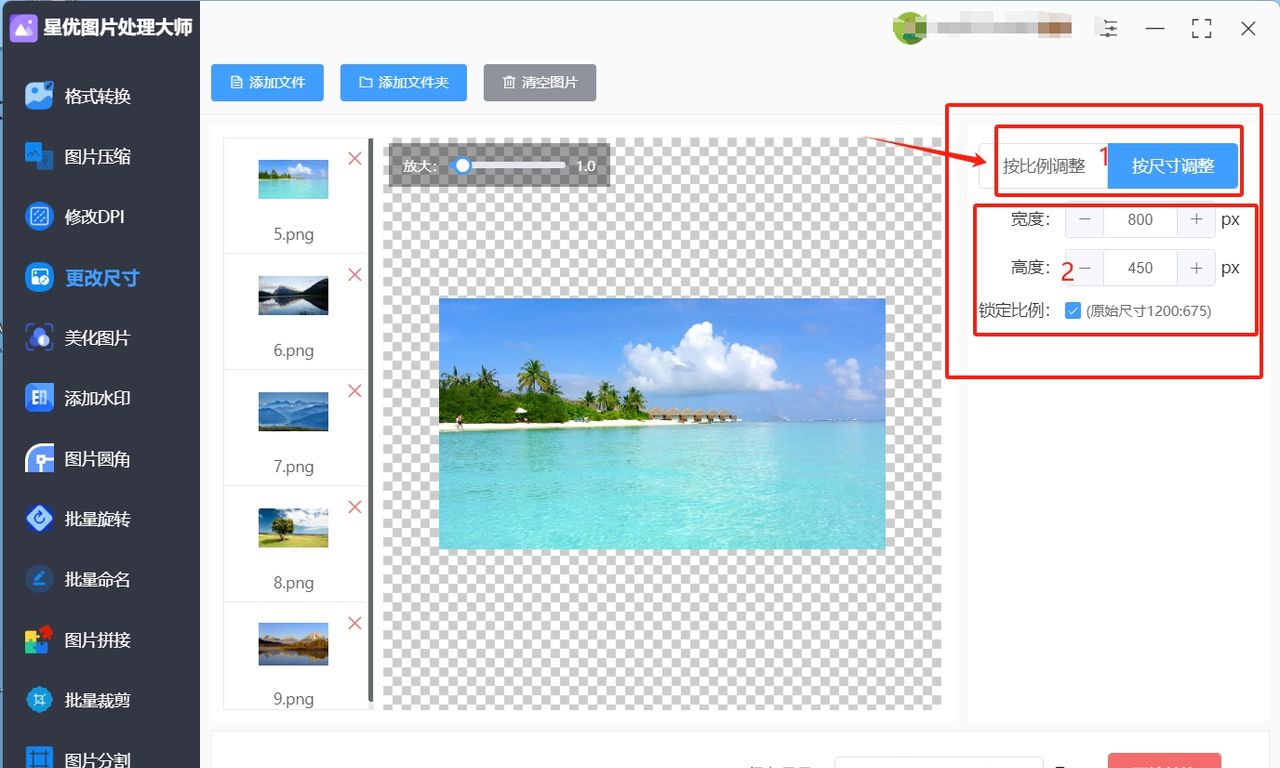Switch to 按尺寸调整 tab
1280x768 pixels.
[1173, 166]
